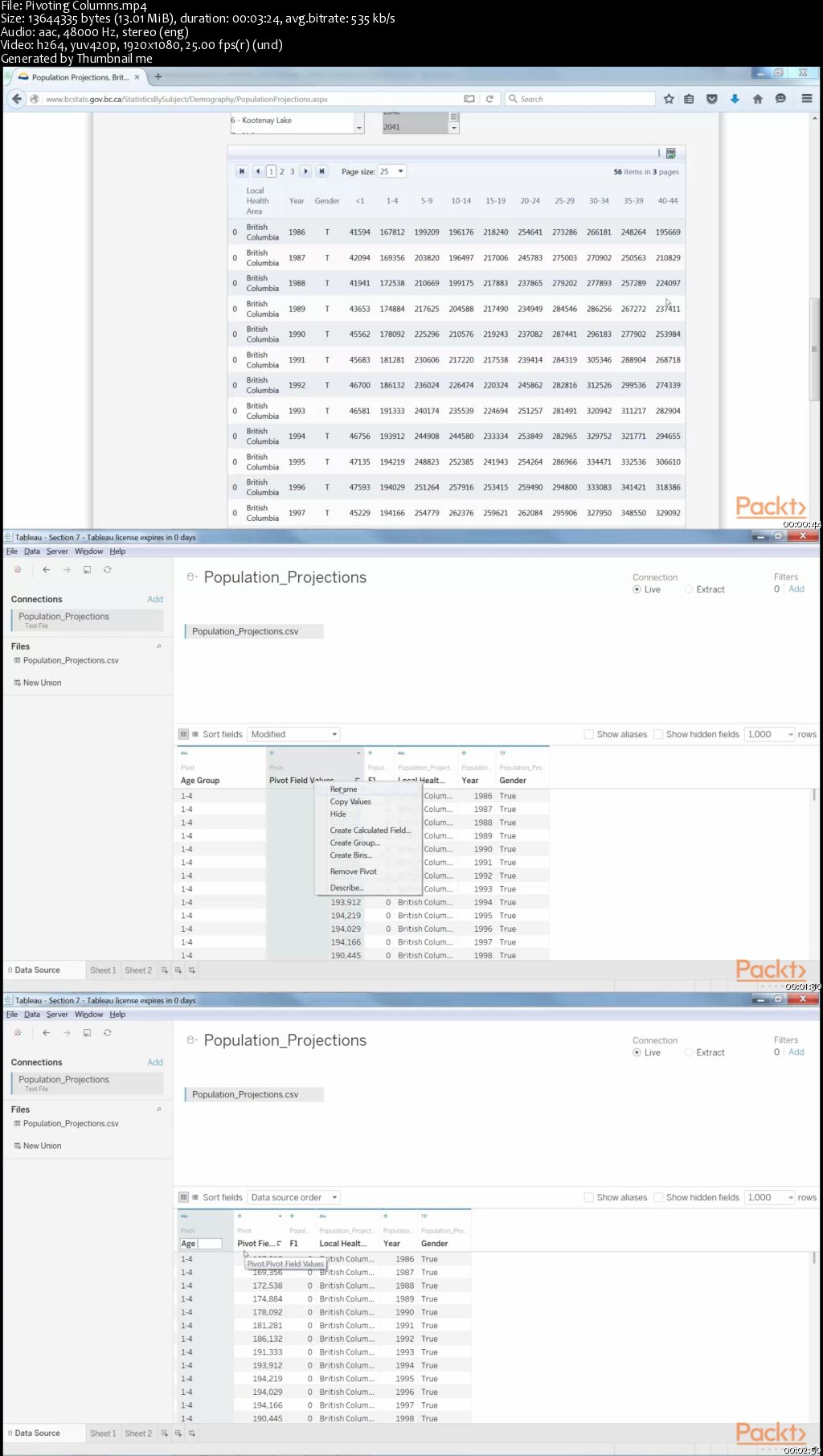Switch to grid view beside Modified sort dropdown

pyautogui.click(x=183, y=734)
